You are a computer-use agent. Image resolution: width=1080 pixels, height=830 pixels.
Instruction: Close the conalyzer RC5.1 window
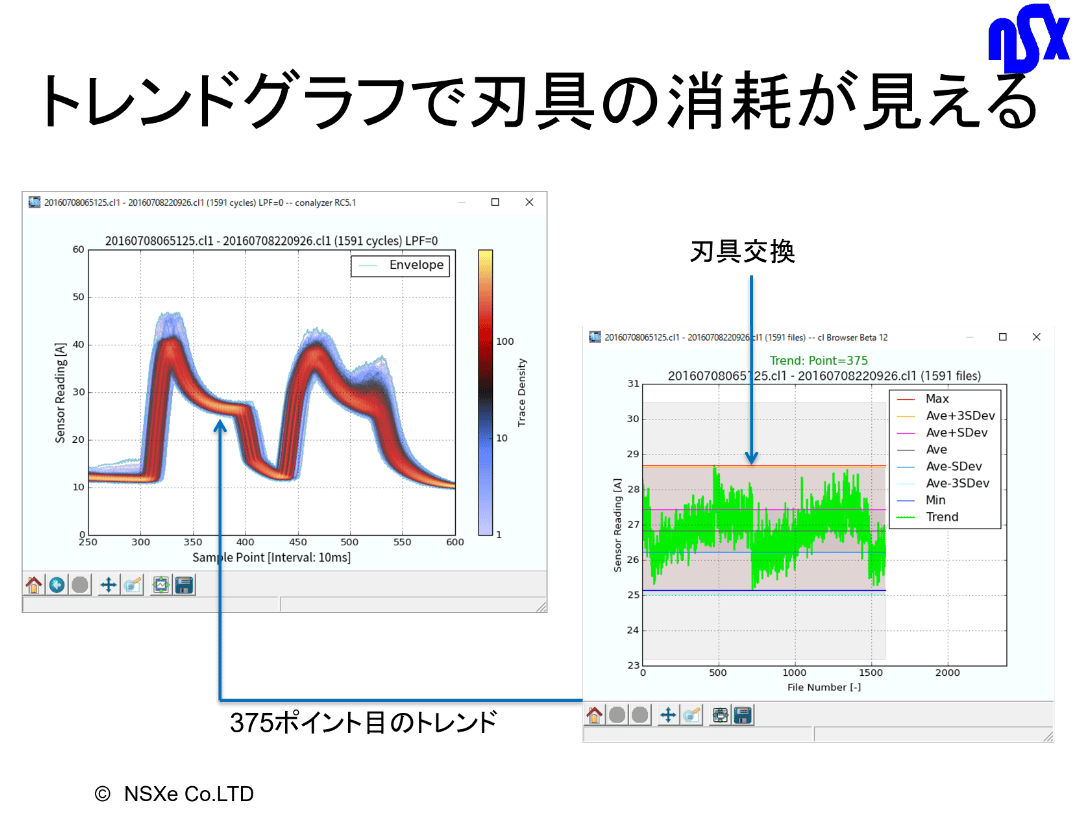(529, 202)
